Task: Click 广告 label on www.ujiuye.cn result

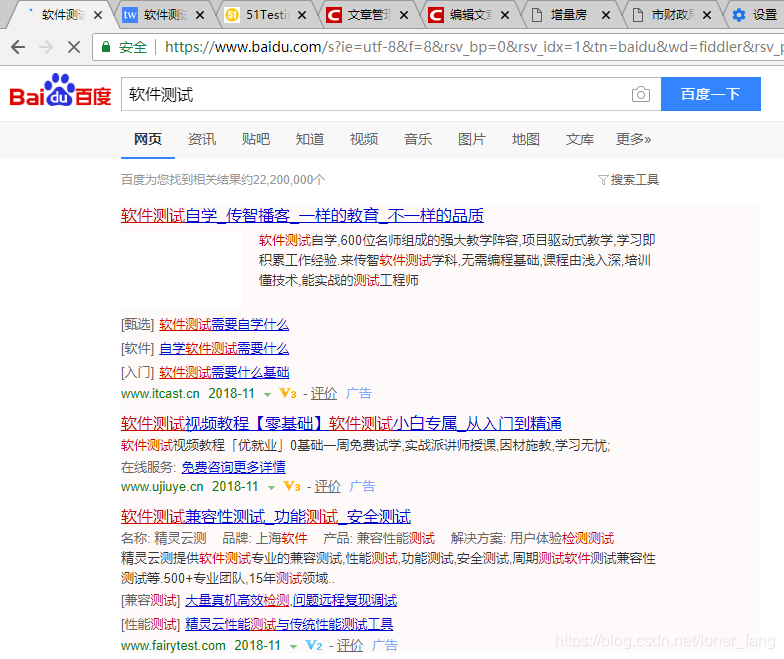Action: [362, 486]
